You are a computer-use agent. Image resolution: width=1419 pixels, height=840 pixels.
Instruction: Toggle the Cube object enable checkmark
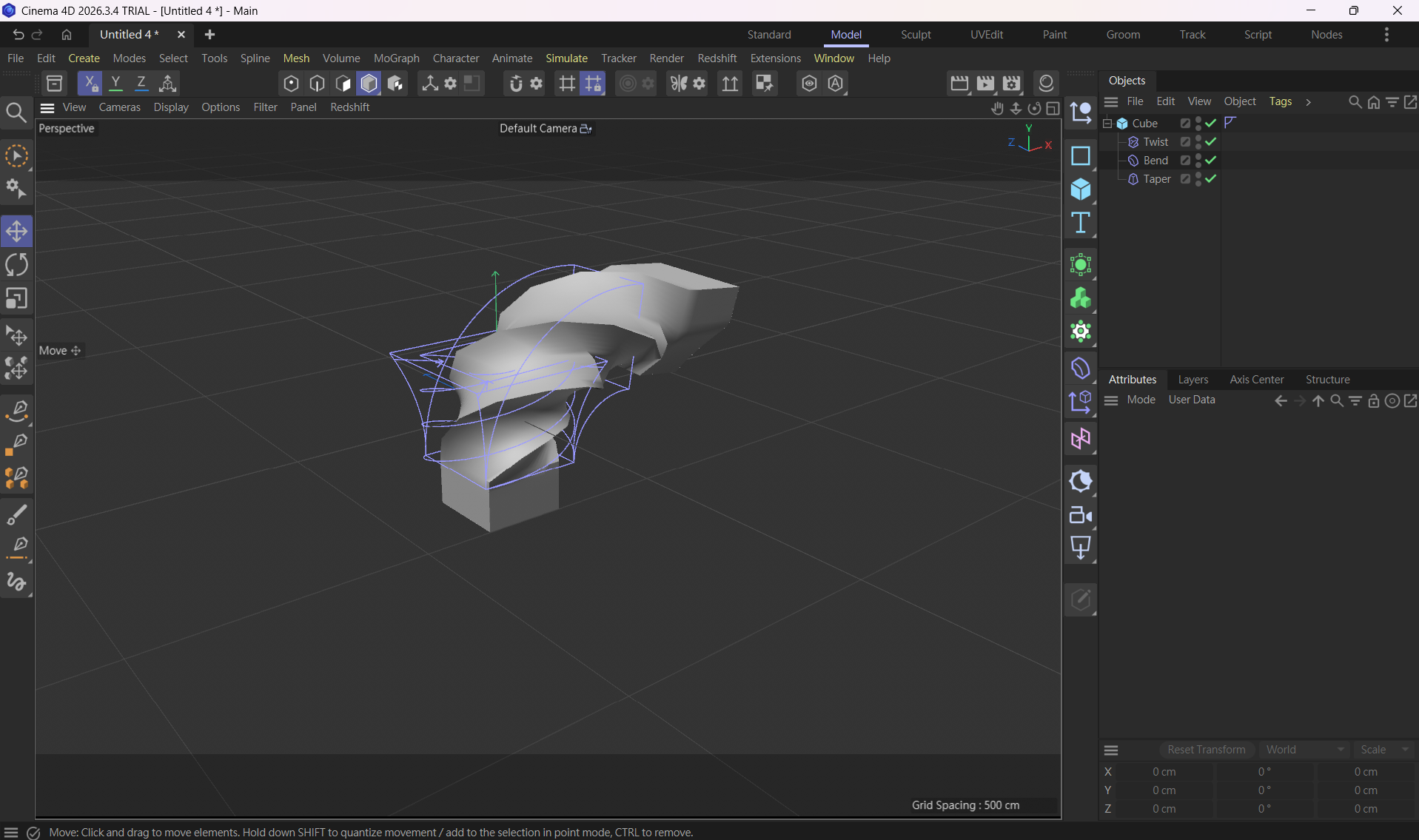(x=1211, y=123)
